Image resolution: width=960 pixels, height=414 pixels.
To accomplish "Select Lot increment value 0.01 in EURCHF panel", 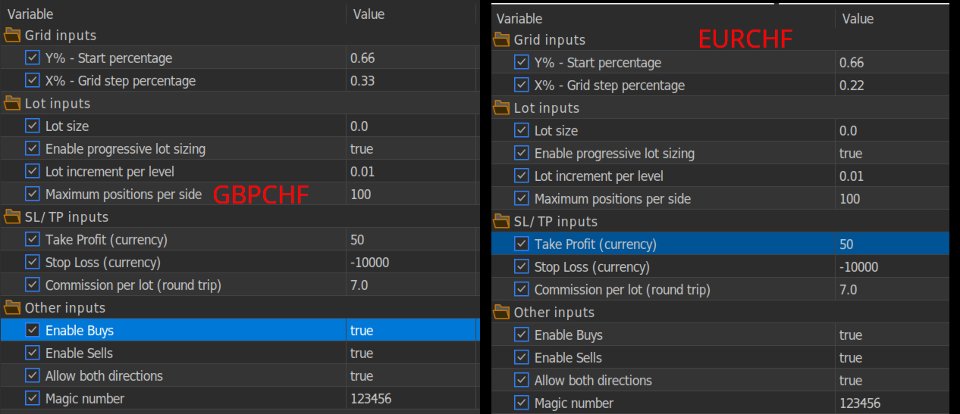I will tap(852, 176).
